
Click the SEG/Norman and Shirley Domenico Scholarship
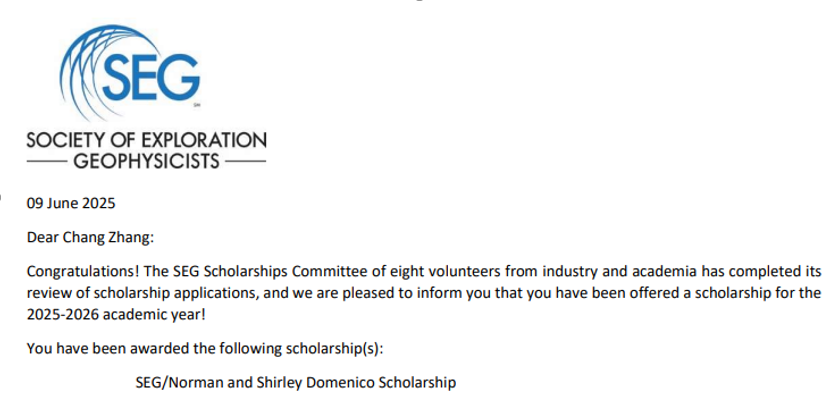tap(296, 382)
